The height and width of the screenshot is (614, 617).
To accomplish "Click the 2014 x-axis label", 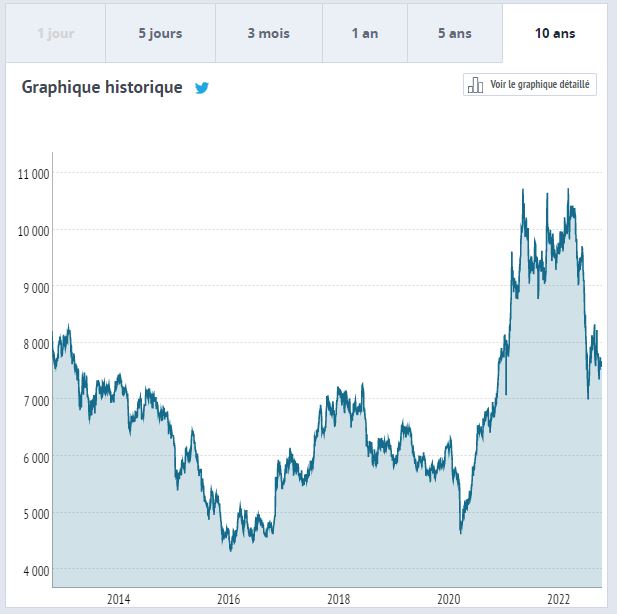I will pos(118,599).
